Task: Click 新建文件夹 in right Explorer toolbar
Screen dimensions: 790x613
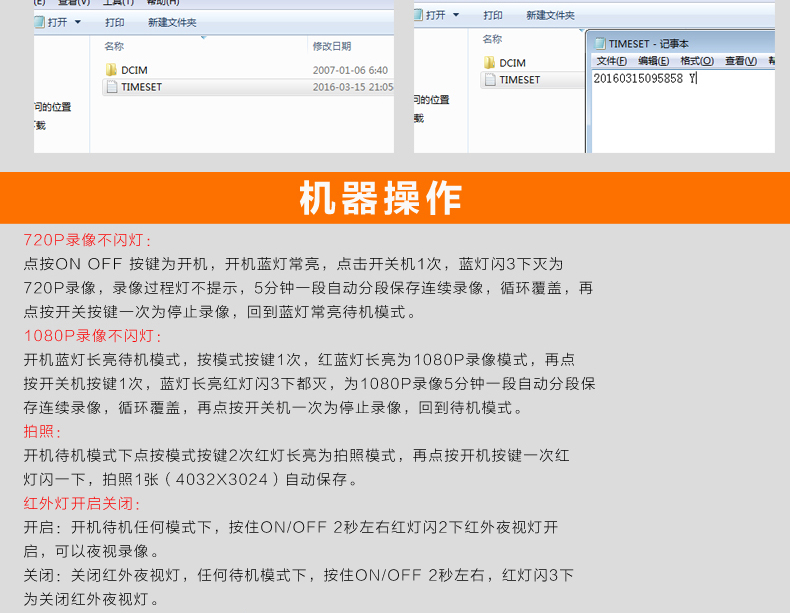Action: 550,16
